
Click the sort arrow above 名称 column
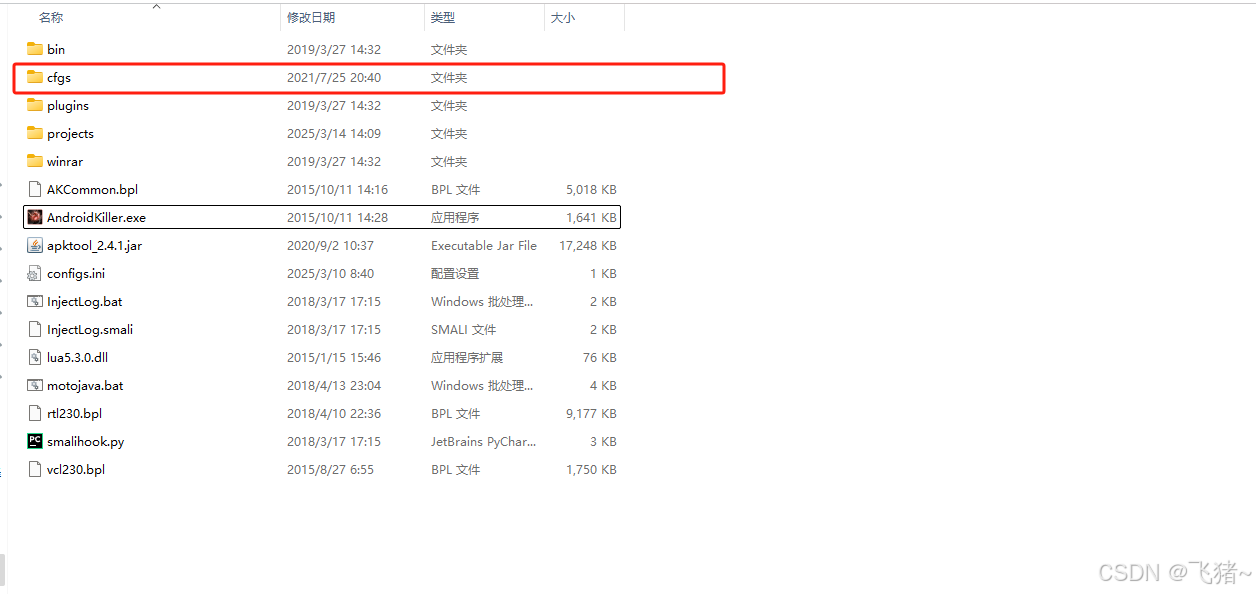(x=157, y=7)
